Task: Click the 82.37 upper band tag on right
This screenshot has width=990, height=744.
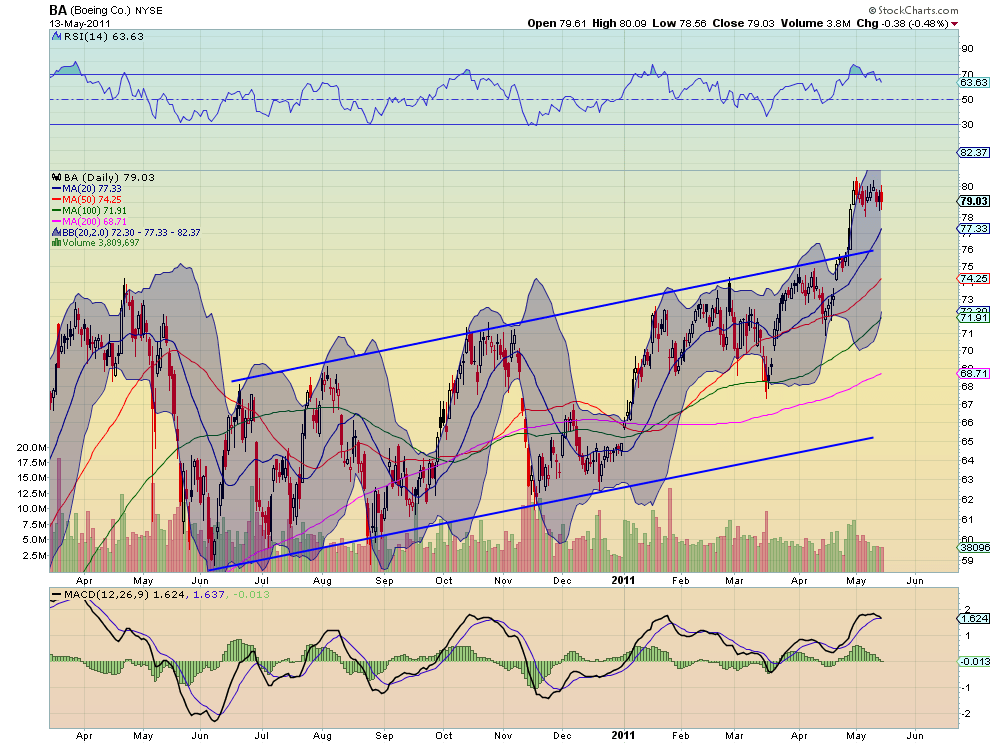Action: click(974, 152)
